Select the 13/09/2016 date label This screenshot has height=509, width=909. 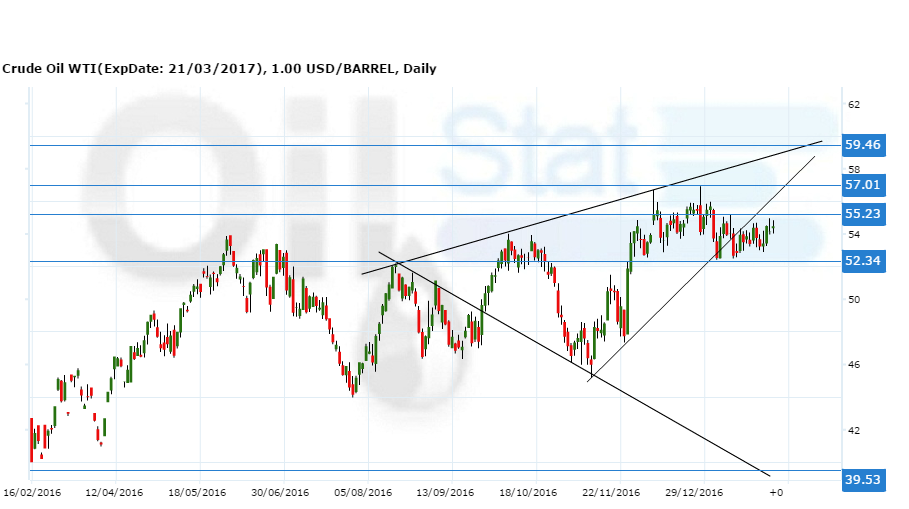445,493
